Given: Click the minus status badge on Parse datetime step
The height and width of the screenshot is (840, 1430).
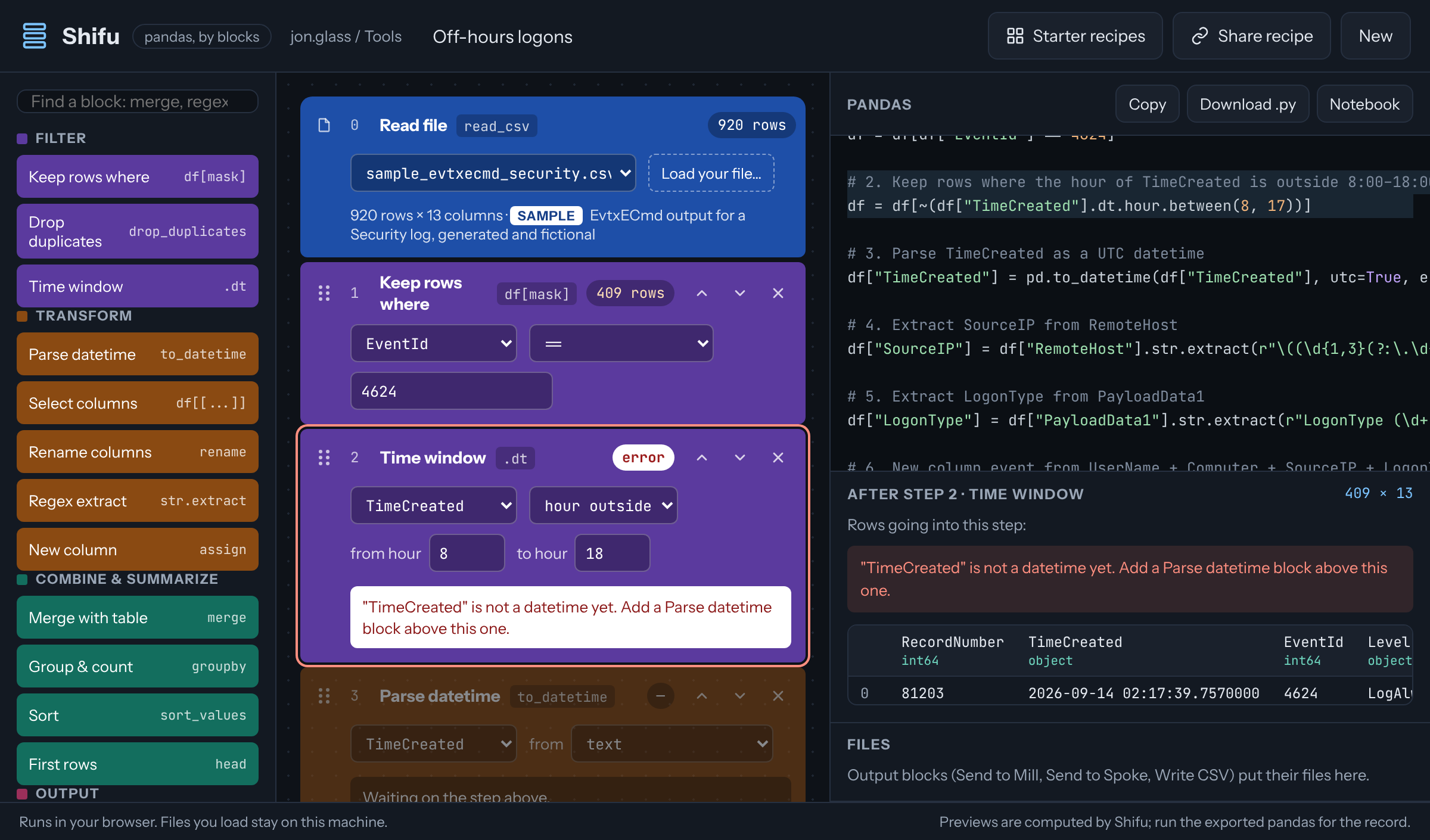Looking at the screenshot, I should click(660, 696).
